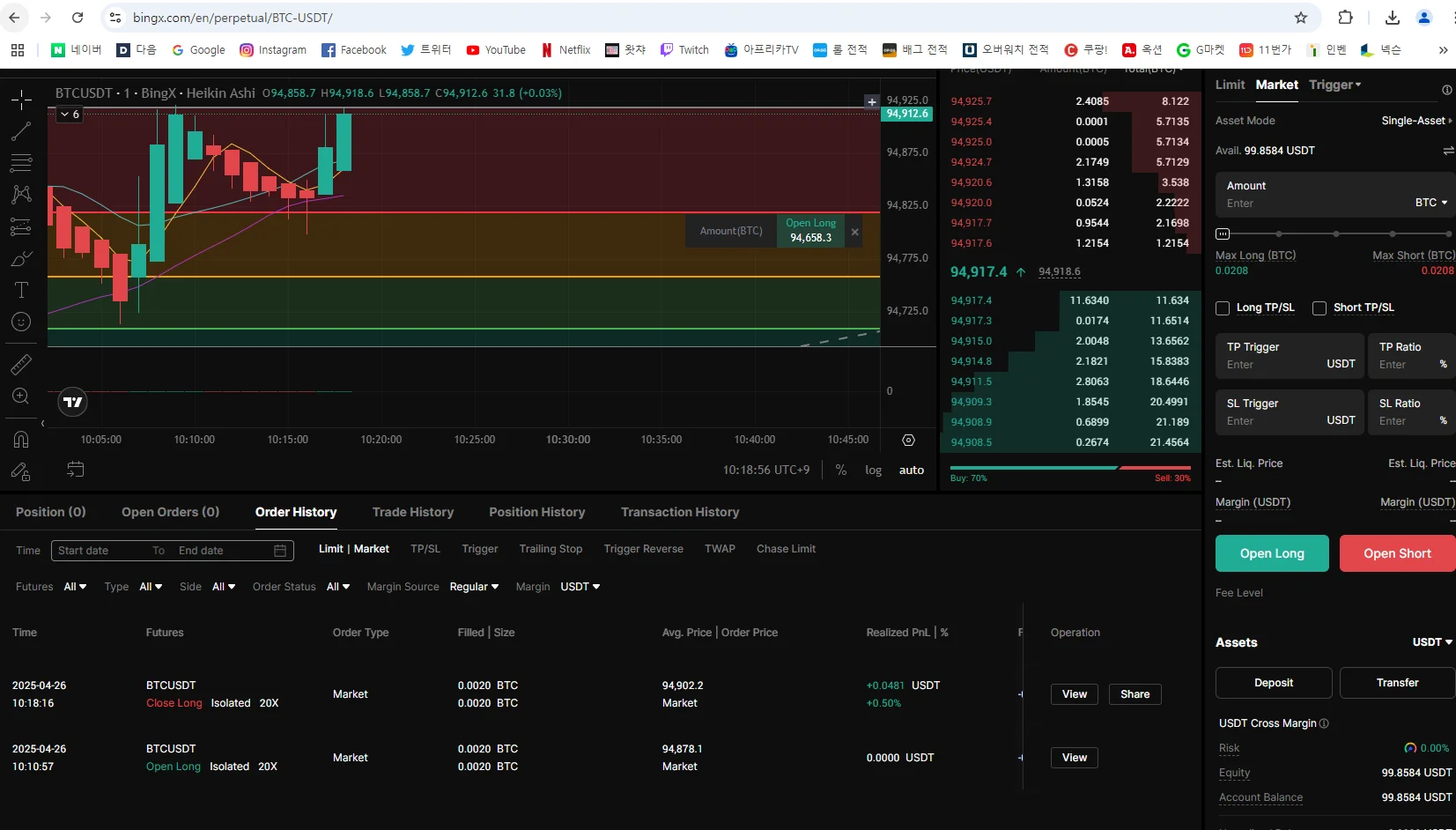Enable the Short TP/SL checkbox
The width and height of the screenshot is (1456, 830).
click(1319, 308)
